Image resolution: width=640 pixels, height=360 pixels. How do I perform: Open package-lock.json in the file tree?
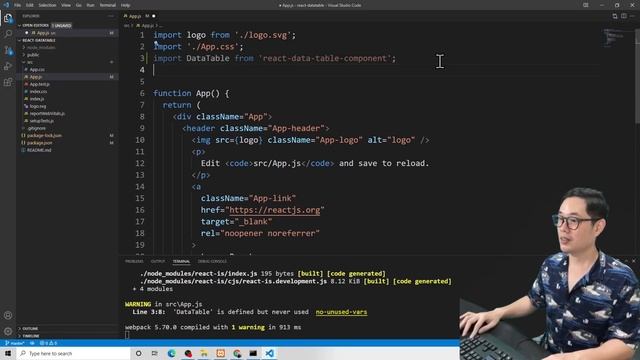tap(44, 136)
